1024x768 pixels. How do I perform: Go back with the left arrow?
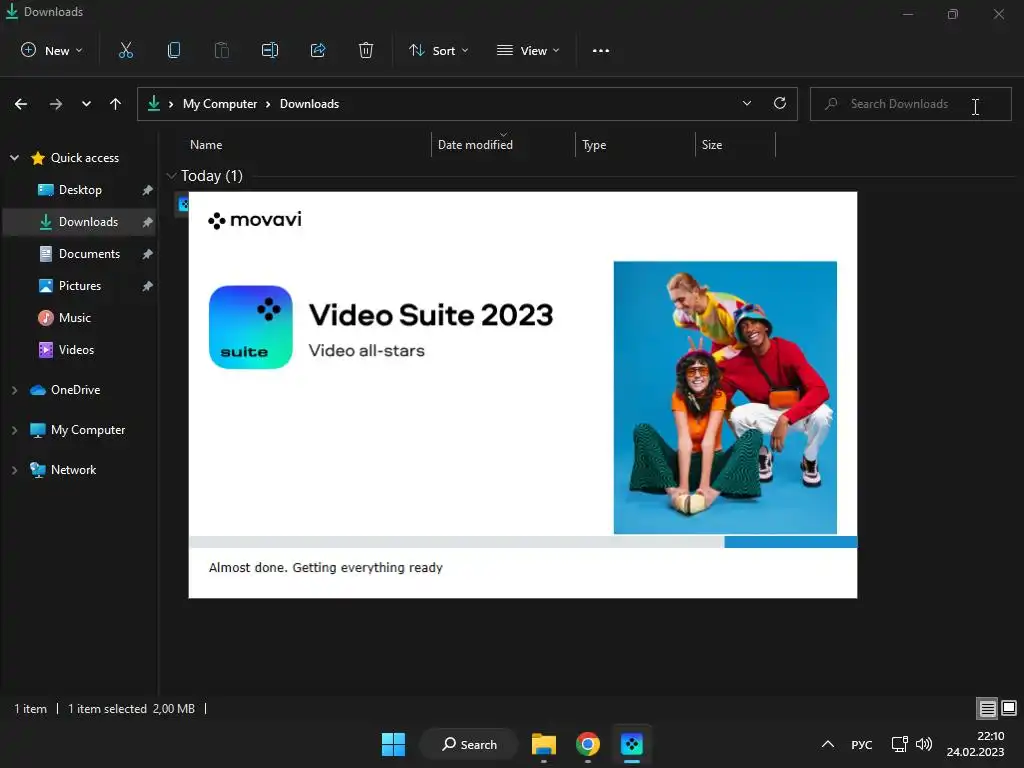[21, 104]
